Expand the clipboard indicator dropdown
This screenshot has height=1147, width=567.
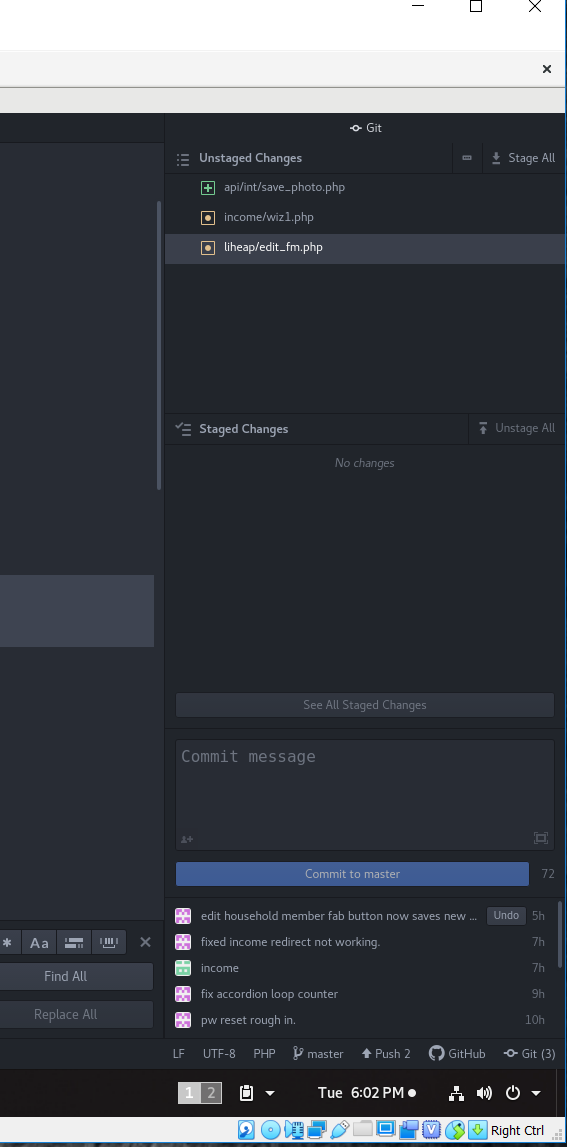tap(270, 1093)
